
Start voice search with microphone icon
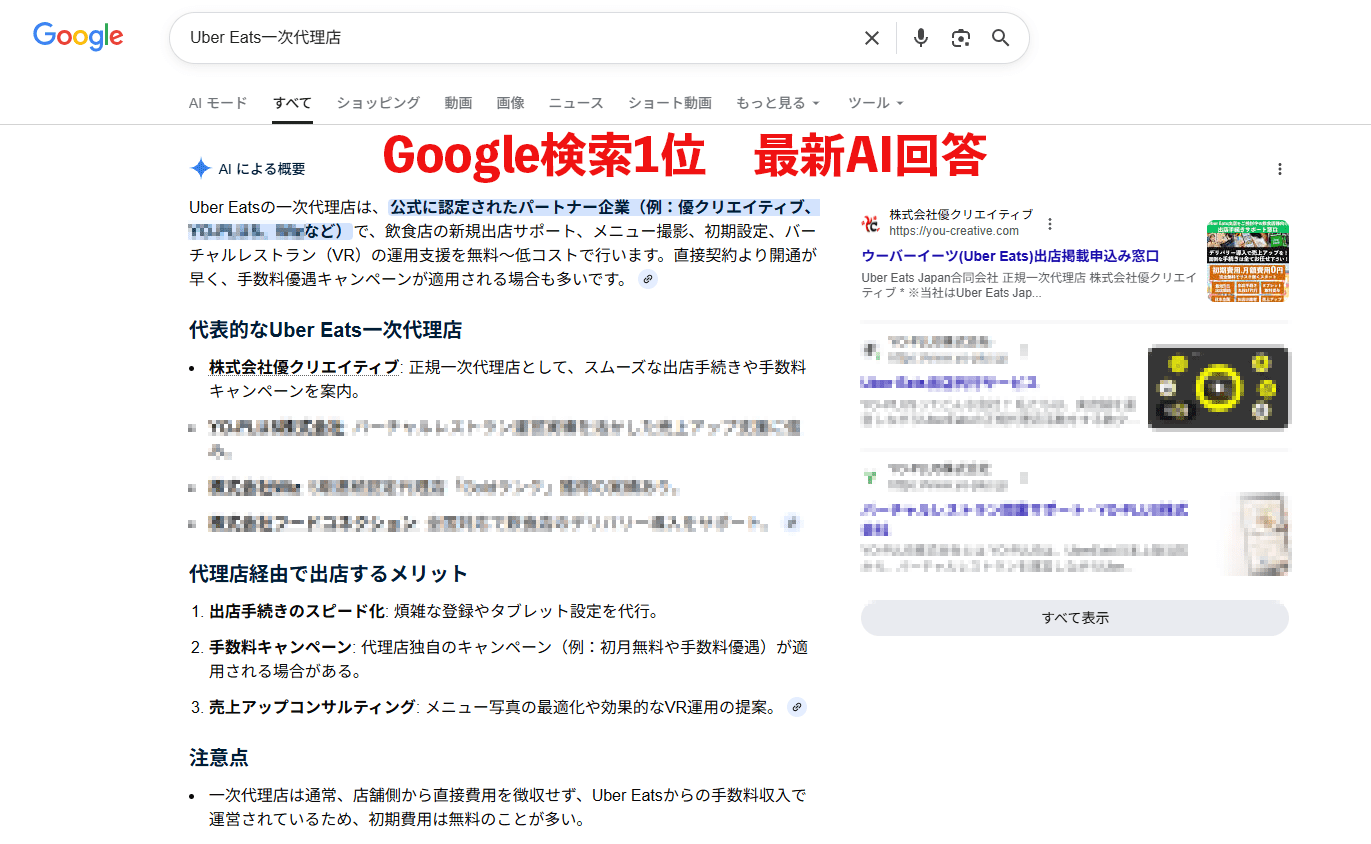pos(921,38)
